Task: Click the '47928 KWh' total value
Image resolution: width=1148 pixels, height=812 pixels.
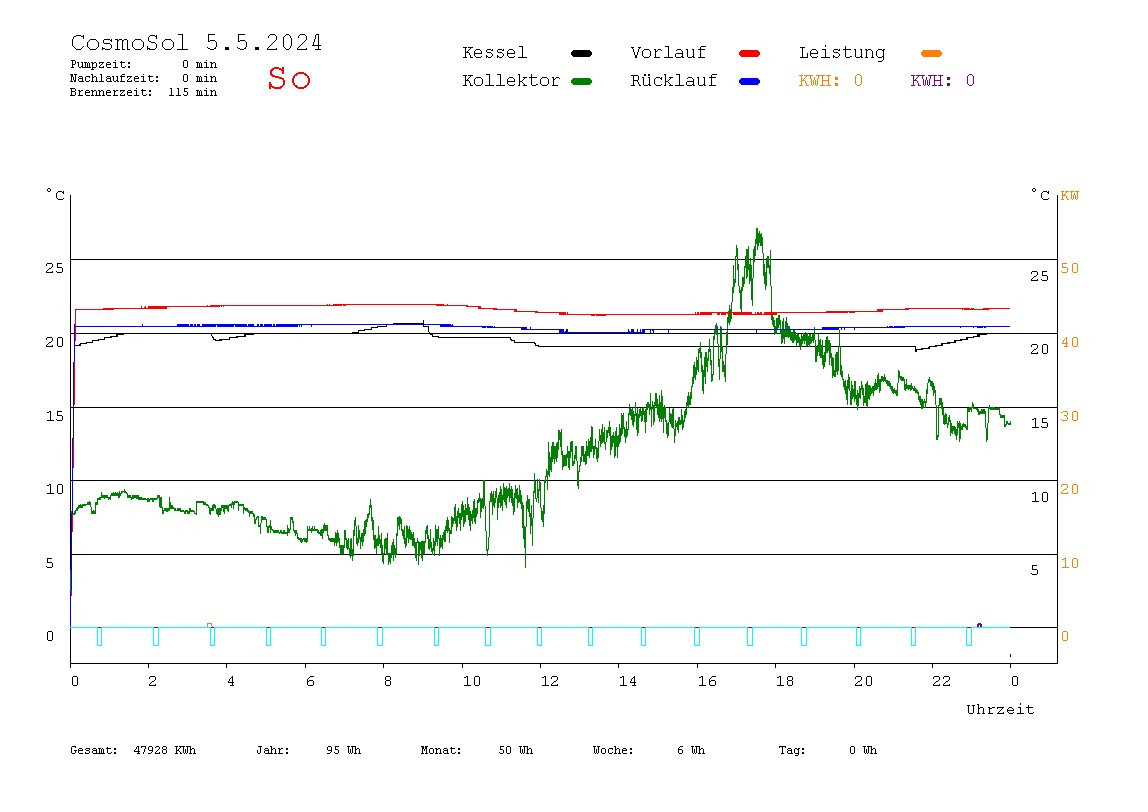Action: pos(165,750)
